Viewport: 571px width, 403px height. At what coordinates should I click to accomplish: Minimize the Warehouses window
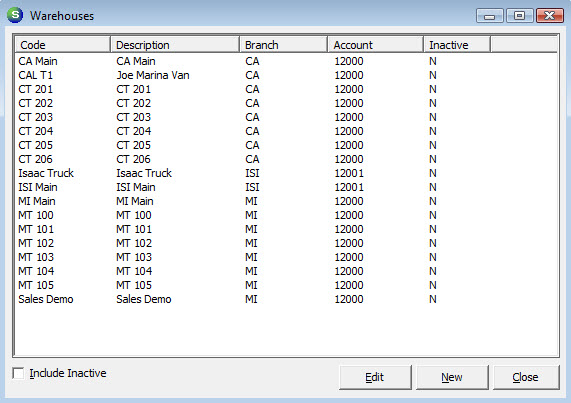click(490, 16)
